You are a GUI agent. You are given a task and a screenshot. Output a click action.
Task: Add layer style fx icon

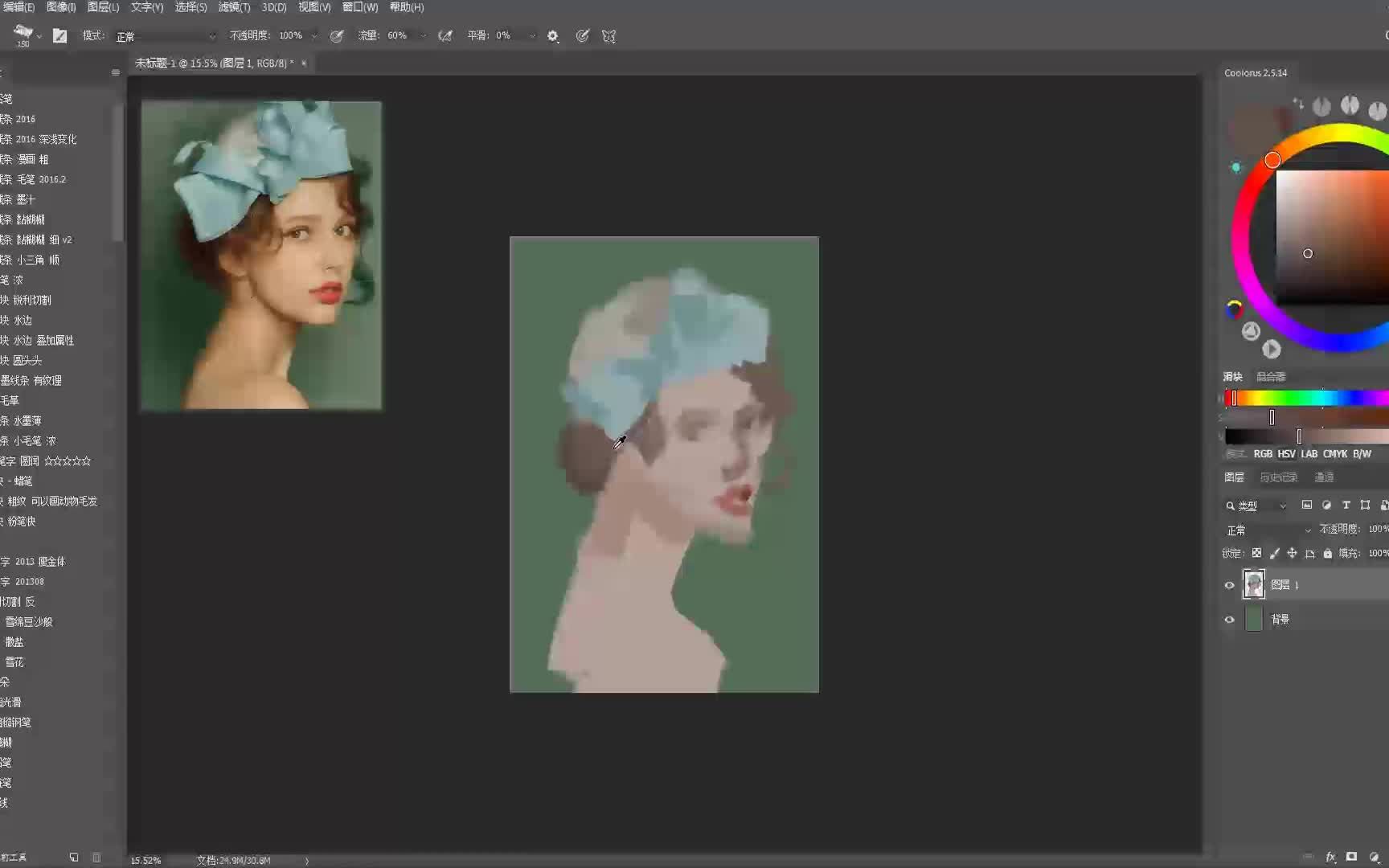click(1331, 858)
